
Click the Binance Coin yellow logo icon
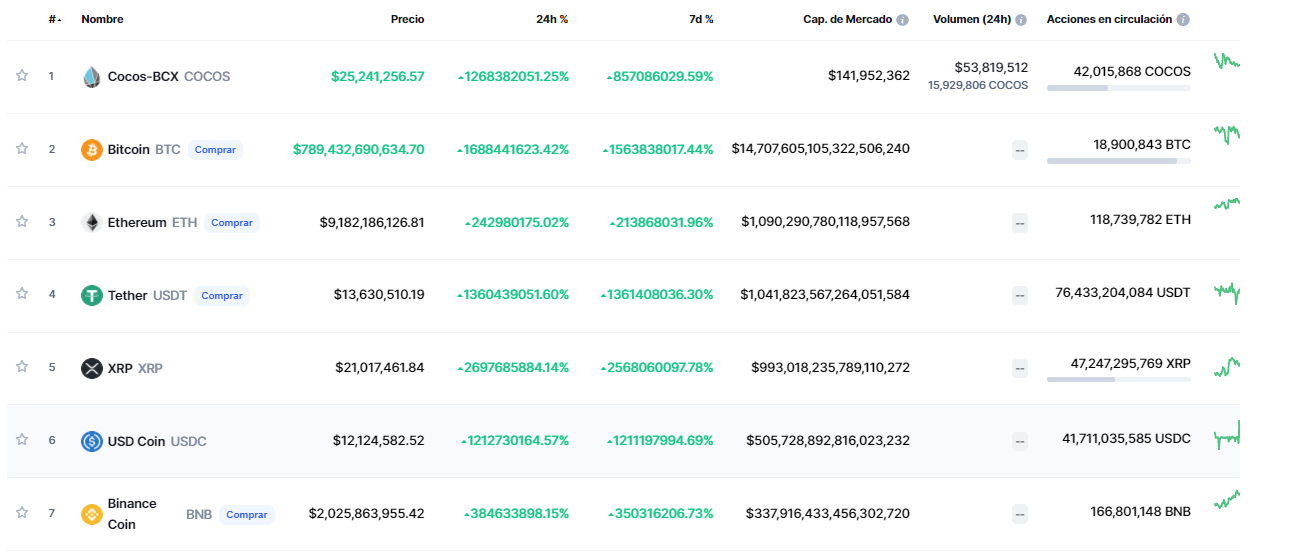pos(92,515)
